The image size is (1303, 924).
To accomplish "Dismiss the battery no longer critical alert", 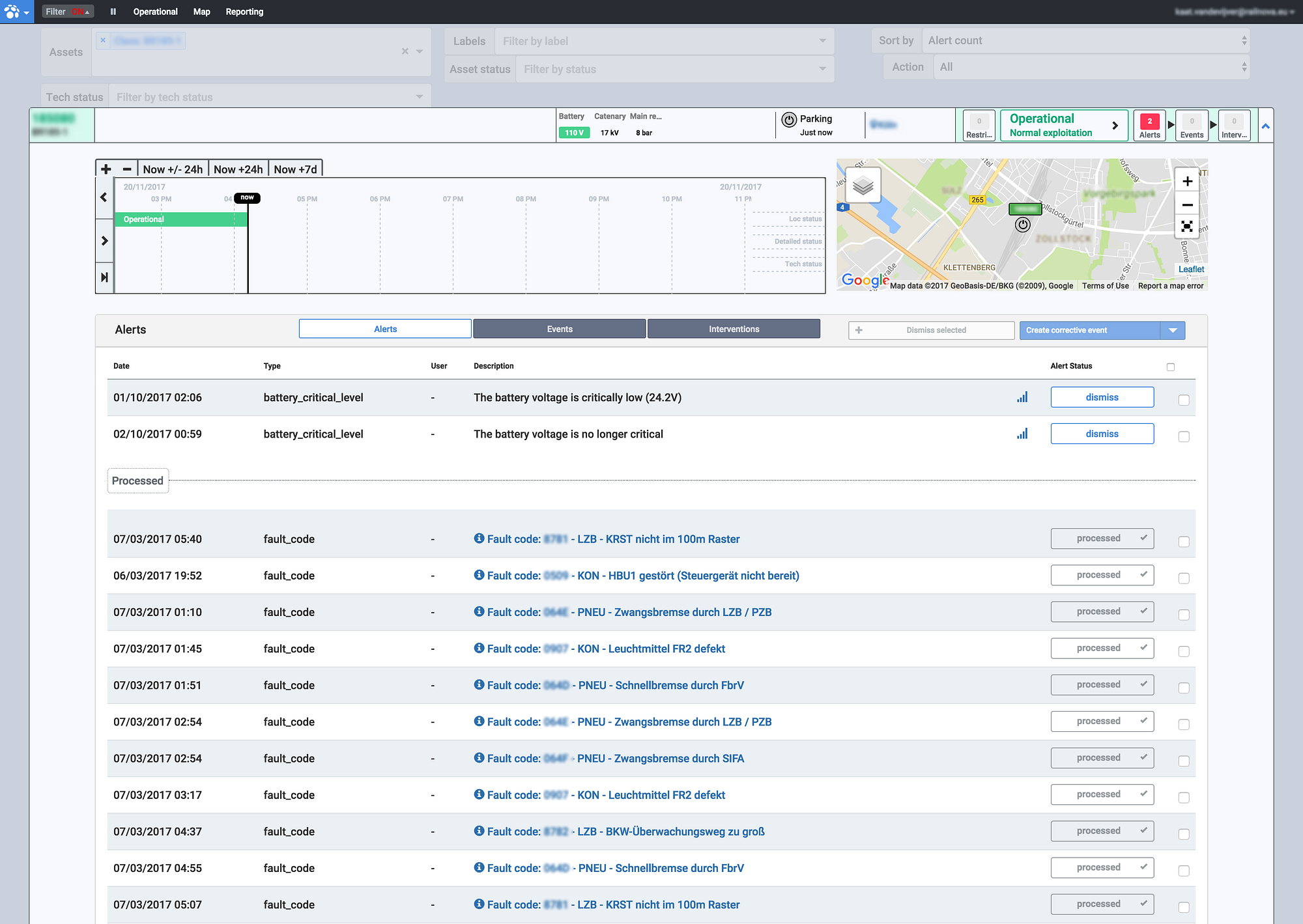I will (x=1102, y=434).
